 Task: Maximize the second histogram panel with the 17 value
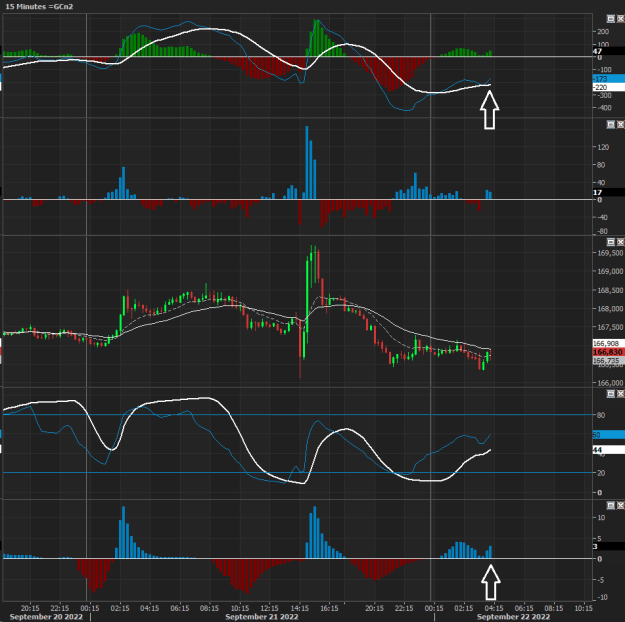tap(611, 125)
